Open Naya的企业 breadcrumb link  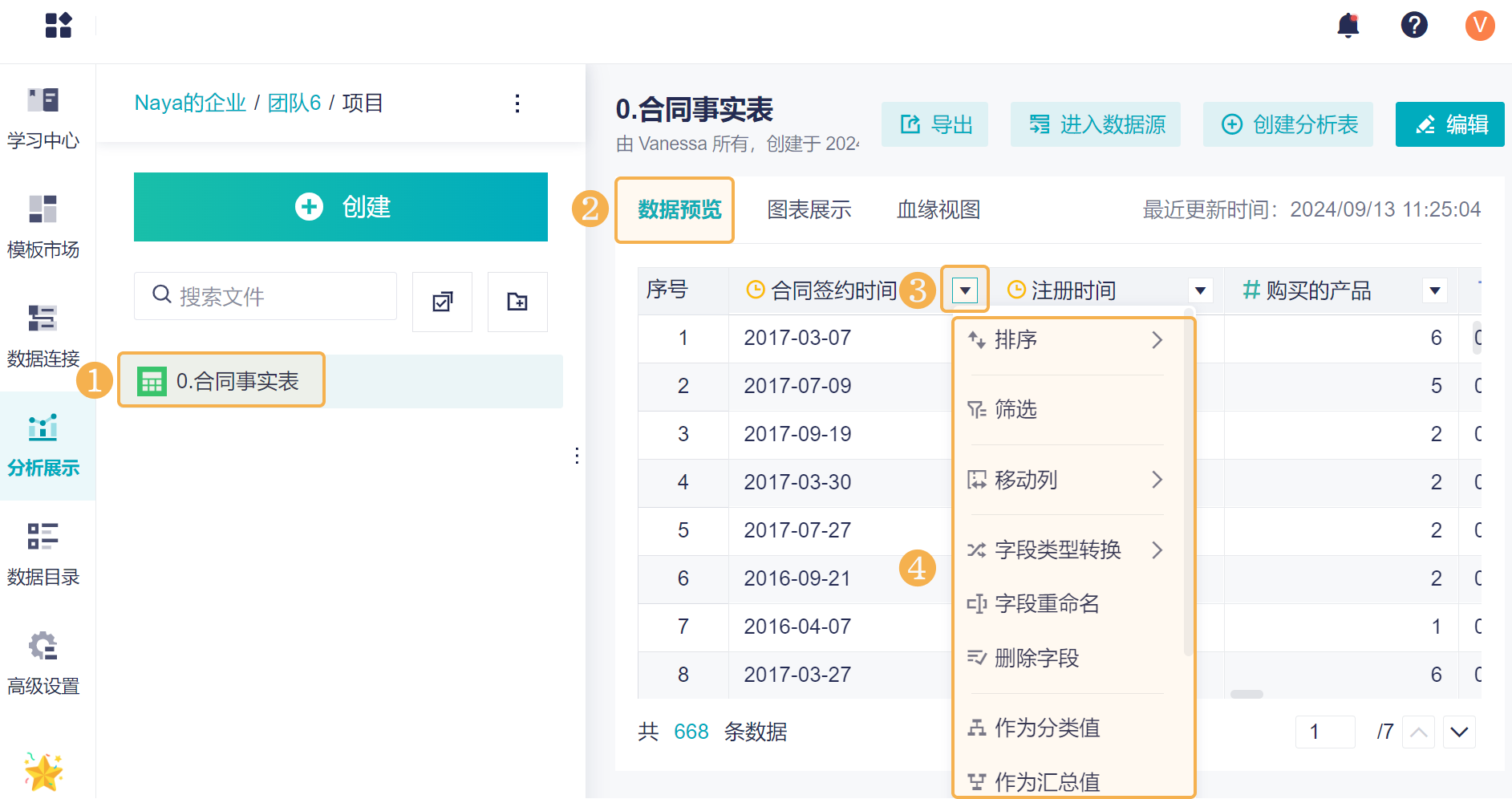tap(190, 103)
